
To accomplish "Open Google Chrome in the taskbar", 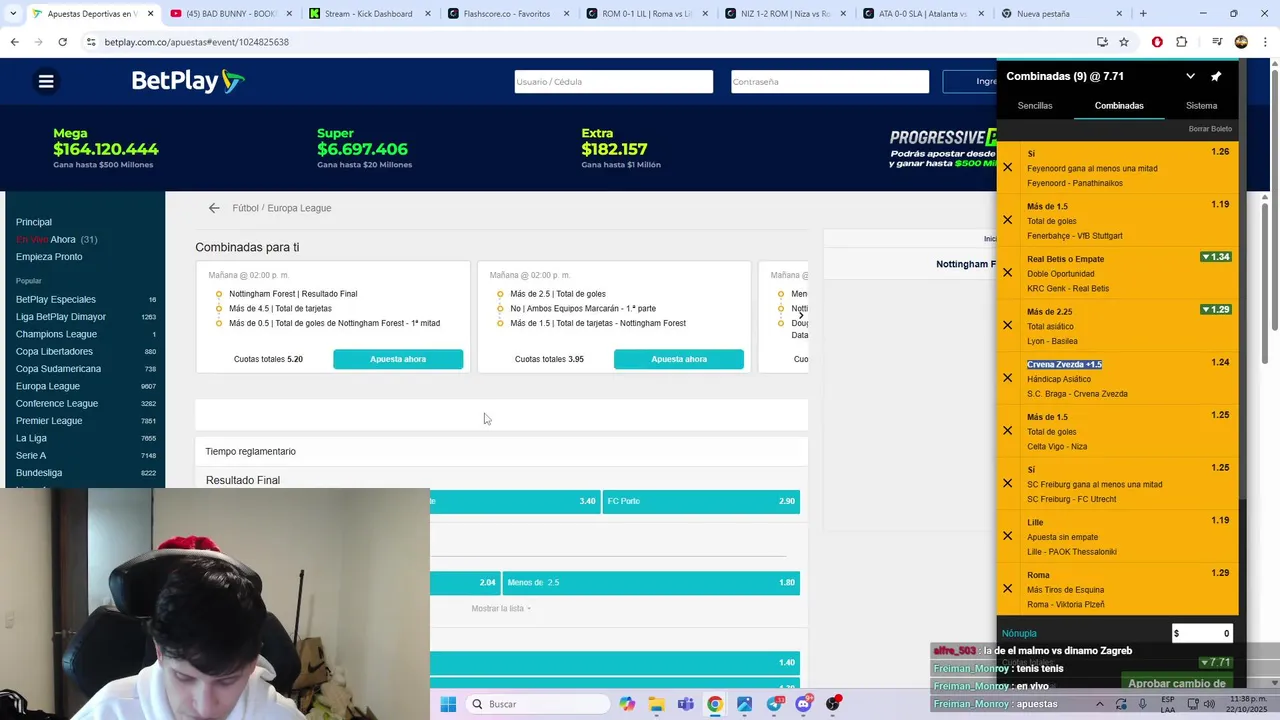I will click(715, 704).
